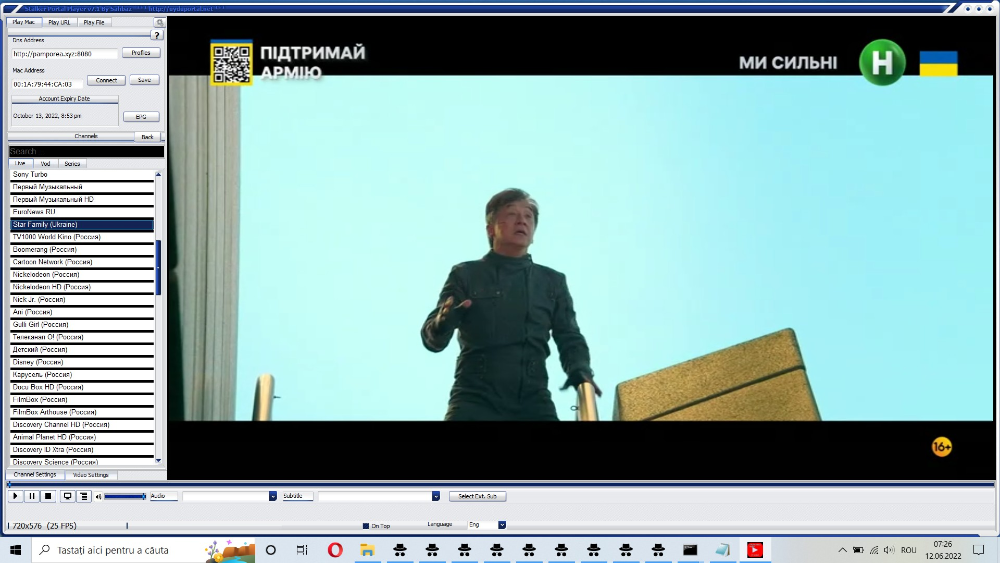Open Windows notification center icon

[978, 550]
